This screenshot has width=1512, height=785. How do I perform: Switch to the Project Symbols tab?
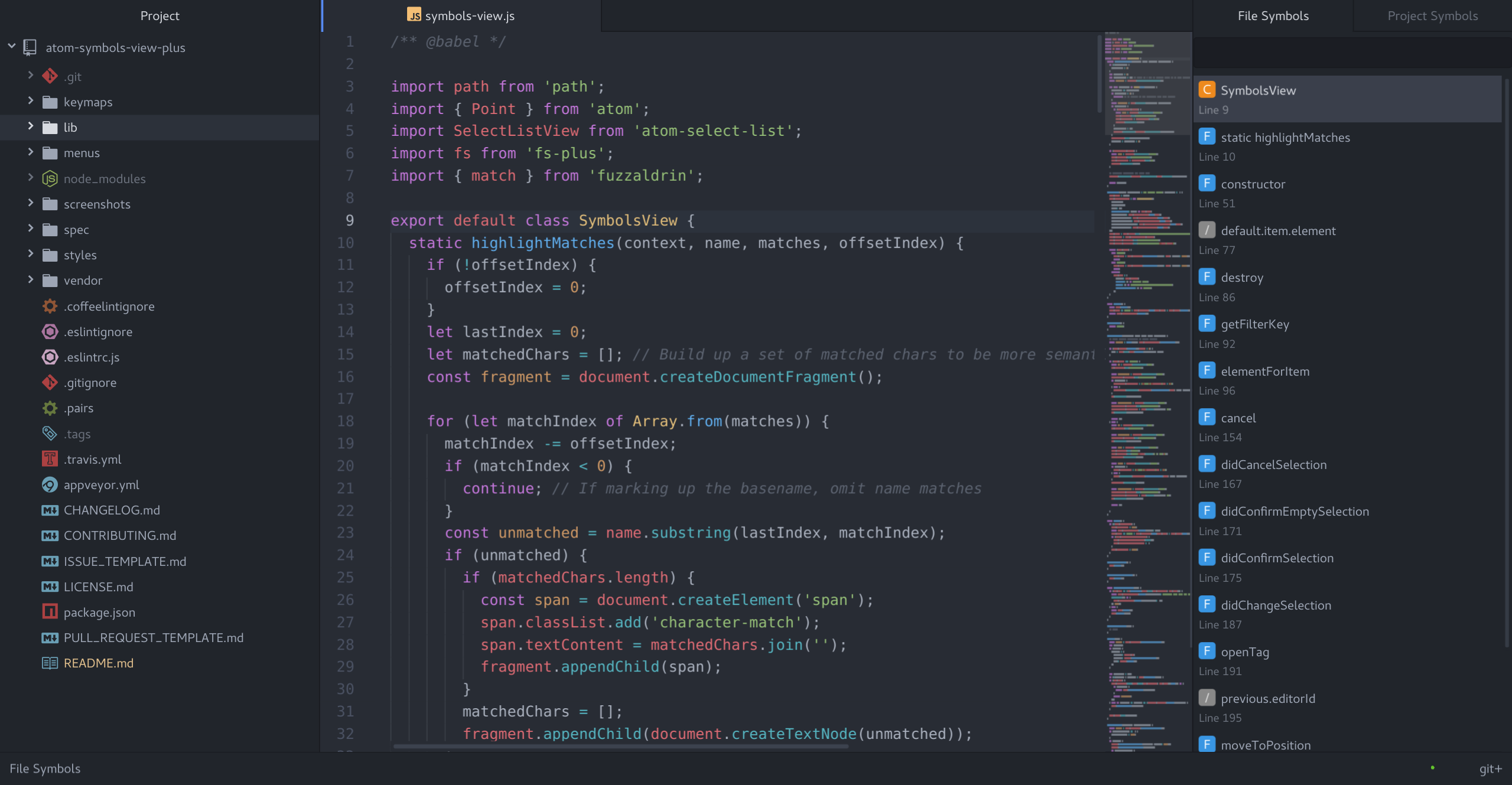coord(1432,16)
